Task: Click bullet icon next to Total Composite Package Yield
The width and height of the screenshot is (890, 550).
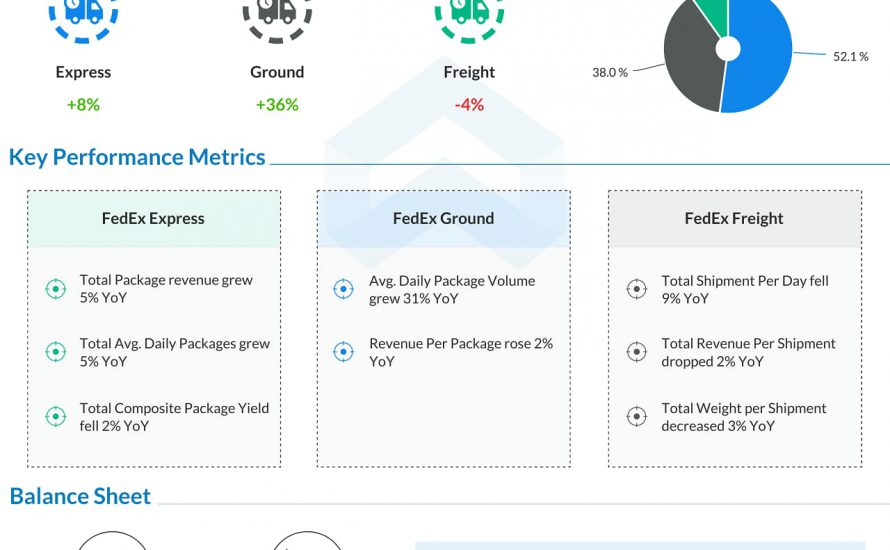Action: tap(56, 417)
